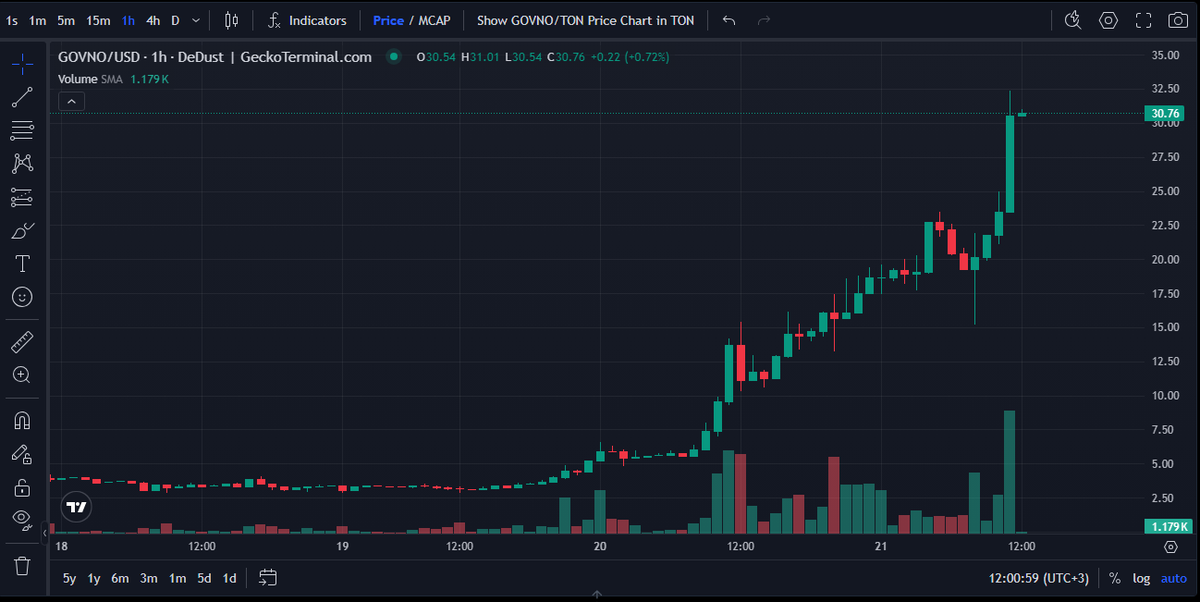Click the TradingView logo

(x=76, y=507)
